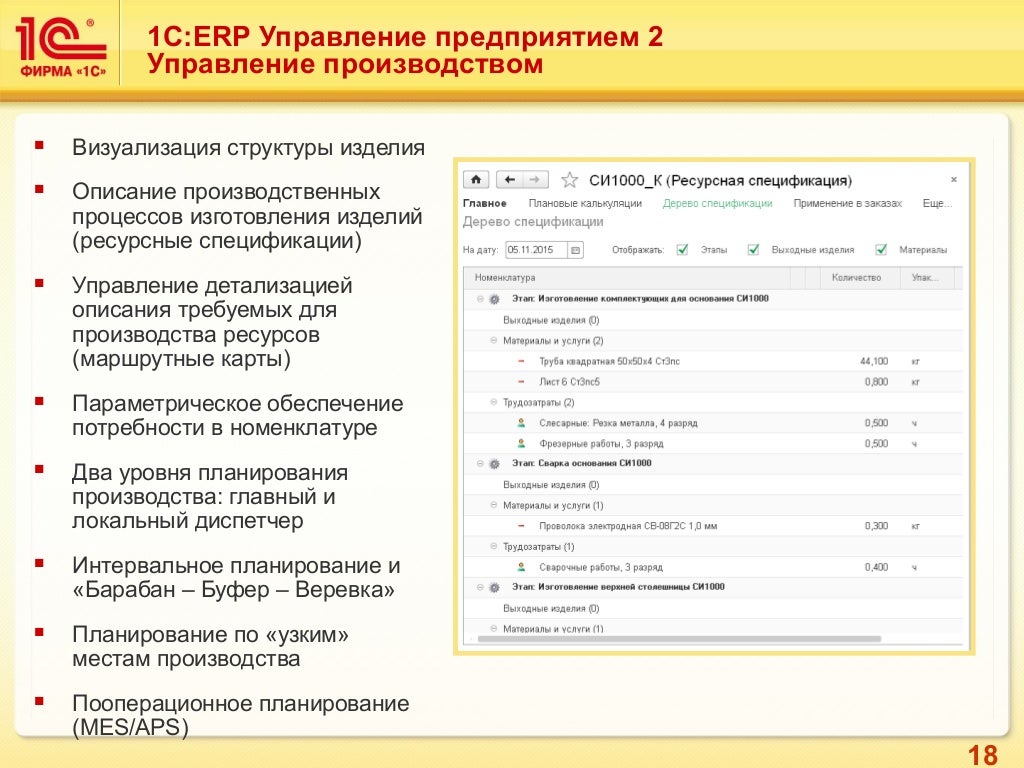
Task: Click the На дату input field
Action: (537, 250)
